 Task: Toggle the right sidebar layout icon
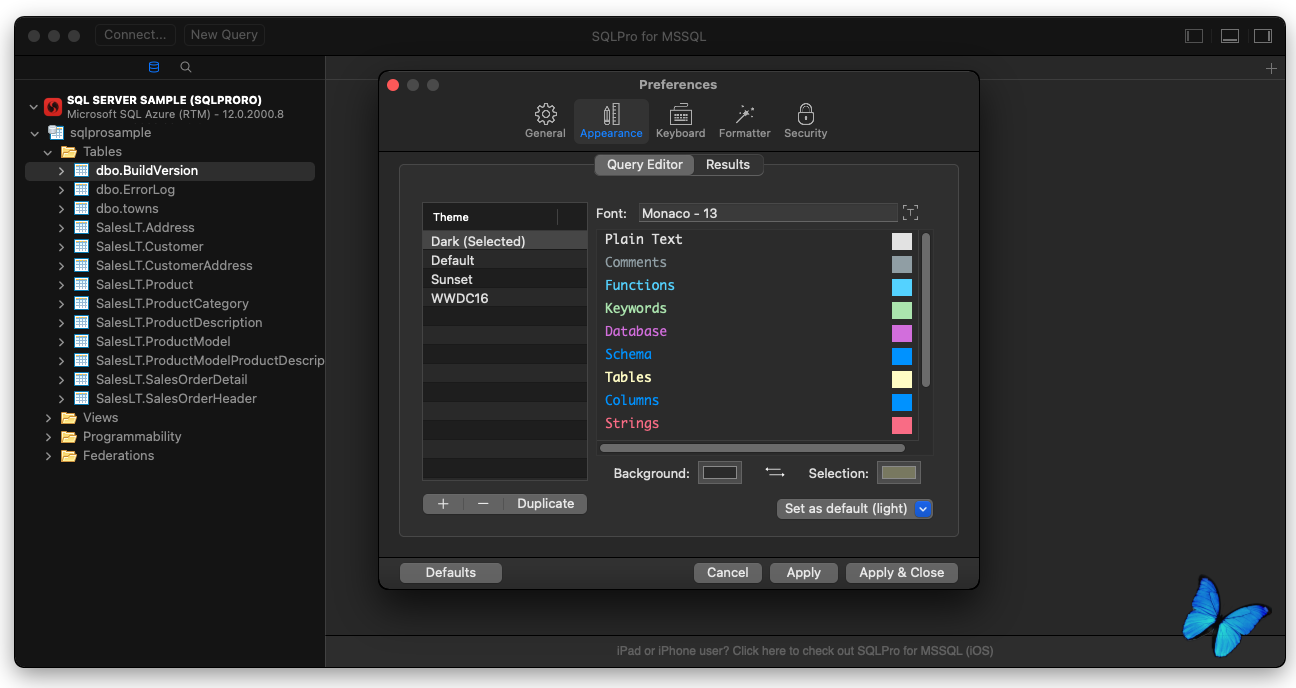coord(1263,35)
